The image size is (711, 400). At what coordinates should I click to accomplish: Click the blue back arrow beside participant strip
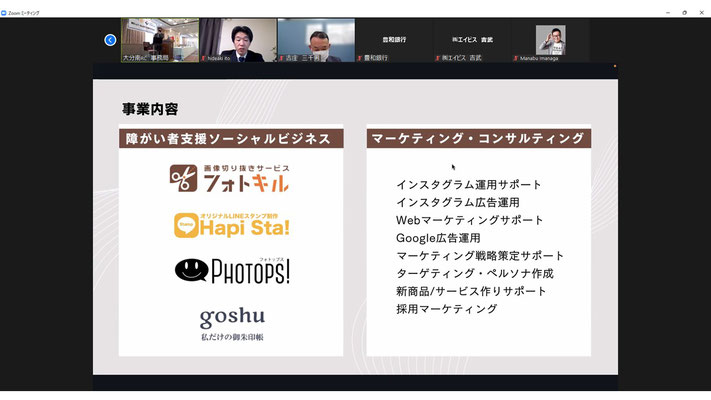110,40
